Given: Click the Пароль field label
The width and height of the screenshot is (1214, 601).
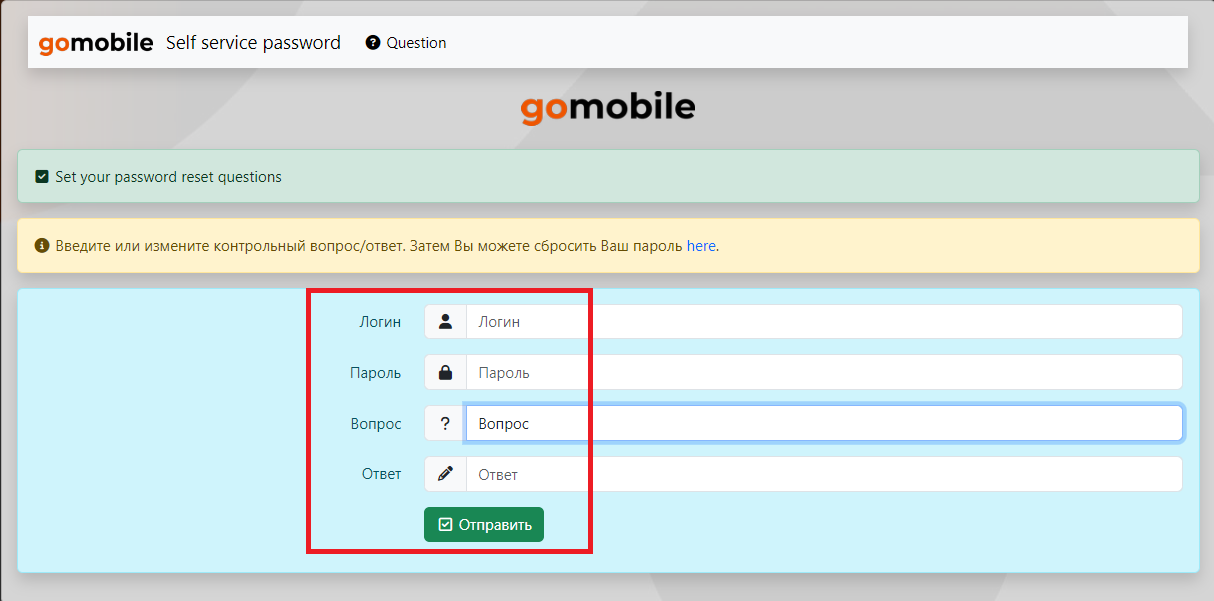Looking at the screenshot, I should pos(375,373).
